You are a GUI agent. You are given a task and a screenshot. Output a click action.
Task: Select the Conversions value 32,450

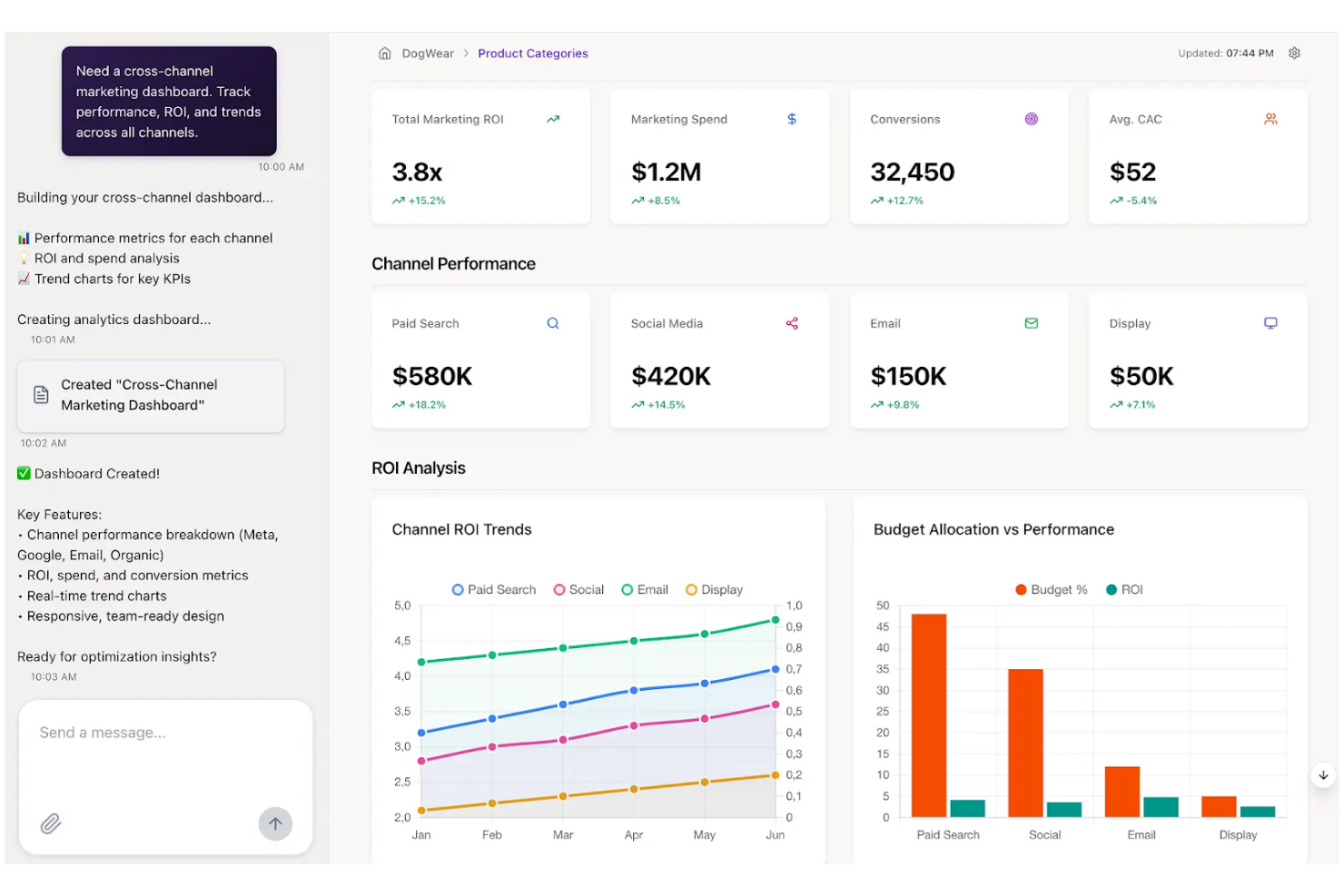pyautogui.click(x=912, y=172)
